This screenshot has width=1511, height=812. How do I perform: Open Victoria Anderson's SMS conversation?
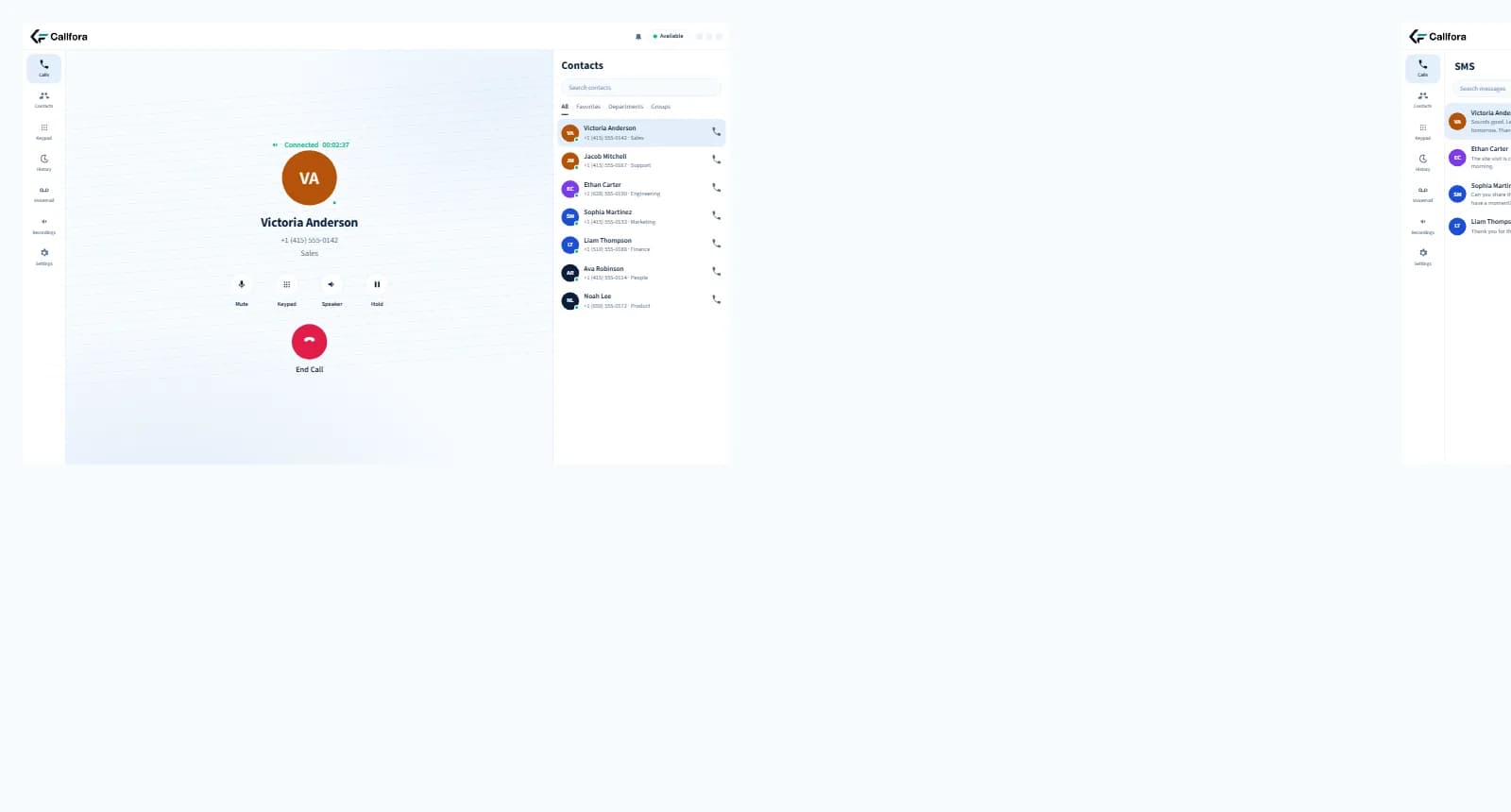(1479, 122)
